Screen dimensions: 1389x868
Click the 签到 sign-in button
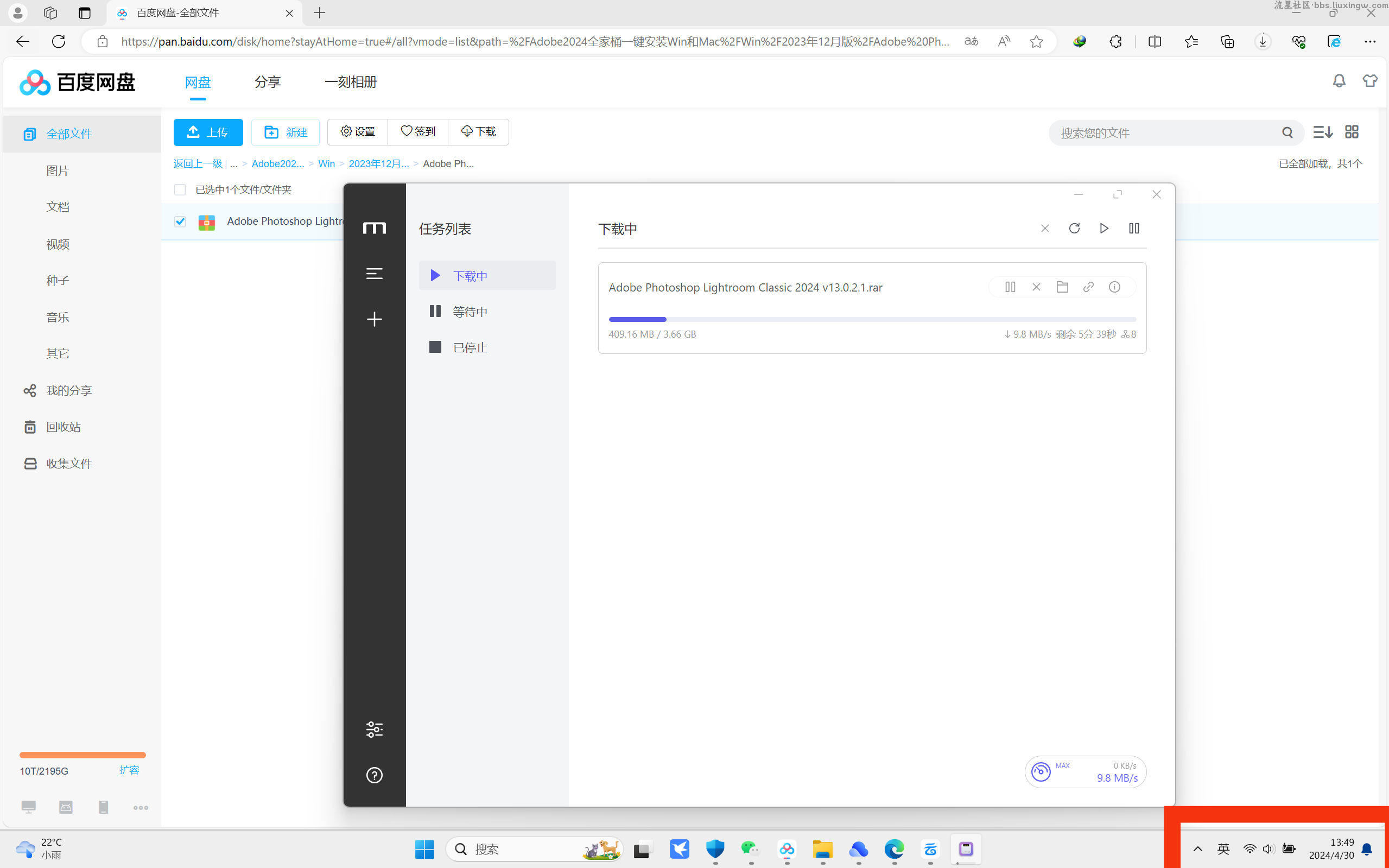418,131
